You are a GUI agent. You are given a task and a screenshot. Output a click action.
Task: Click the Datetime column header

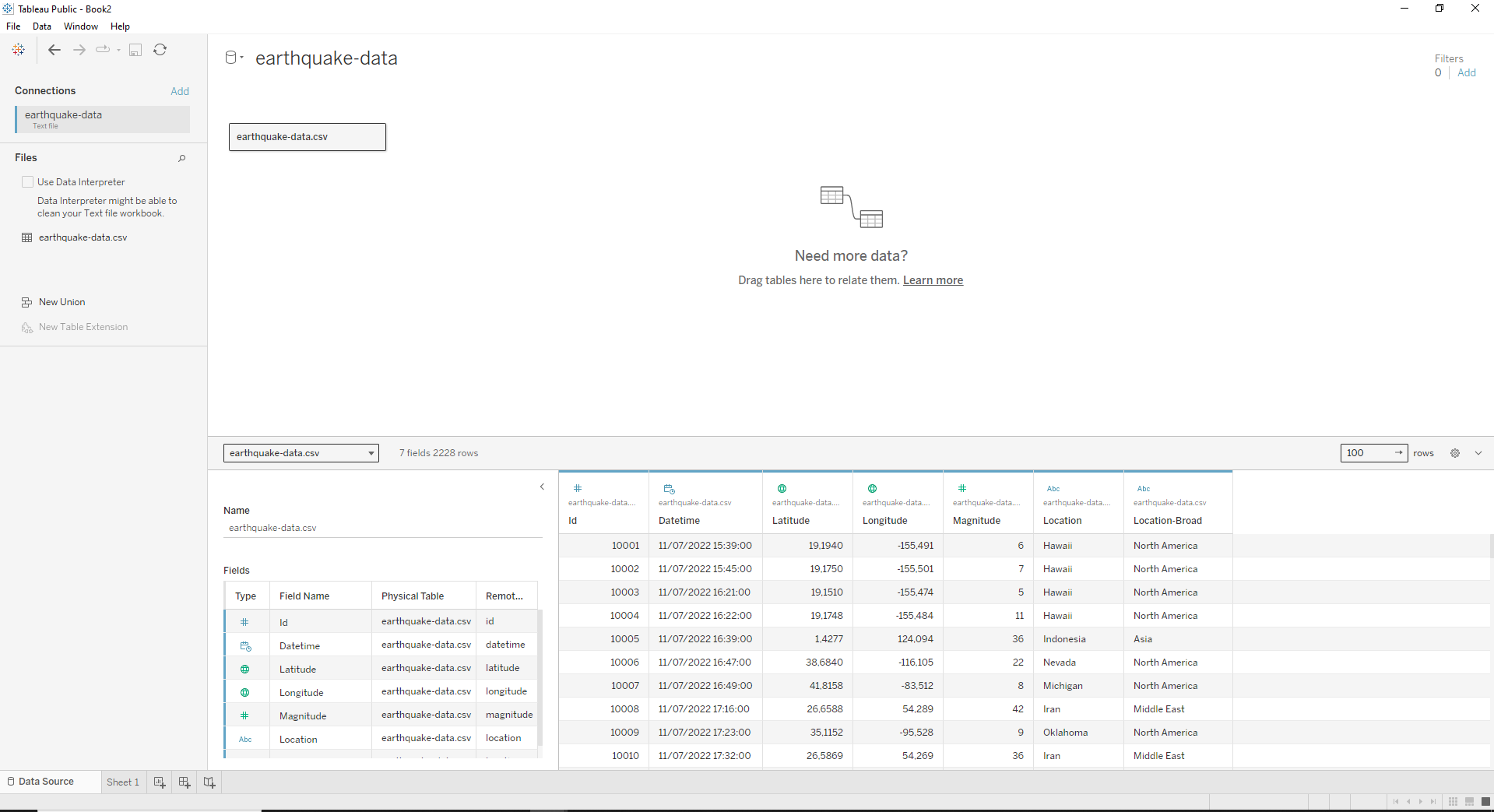[679, 521]
